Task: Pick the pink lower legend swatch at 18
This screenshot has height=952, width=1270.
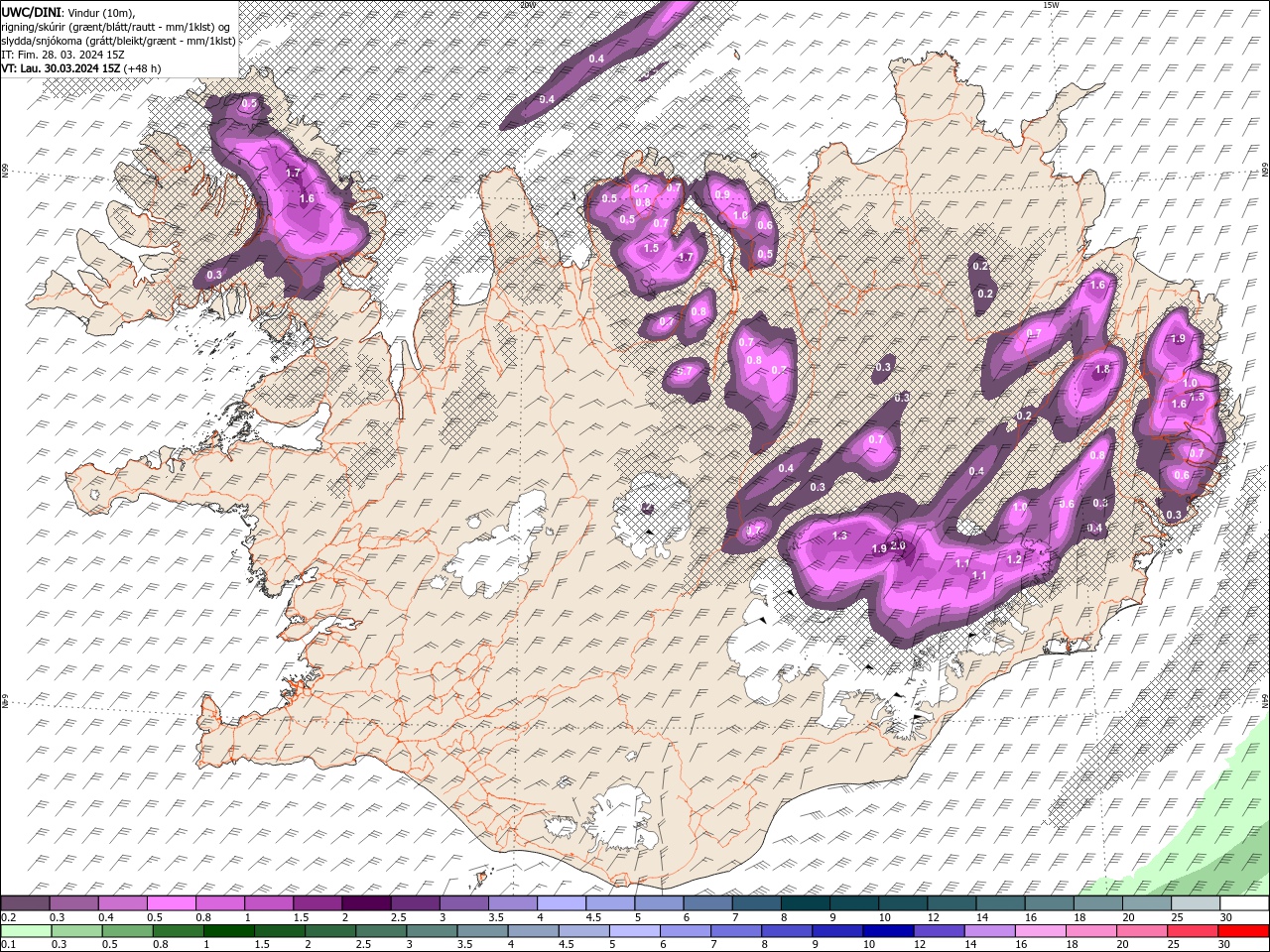Action: [1091, 930]
